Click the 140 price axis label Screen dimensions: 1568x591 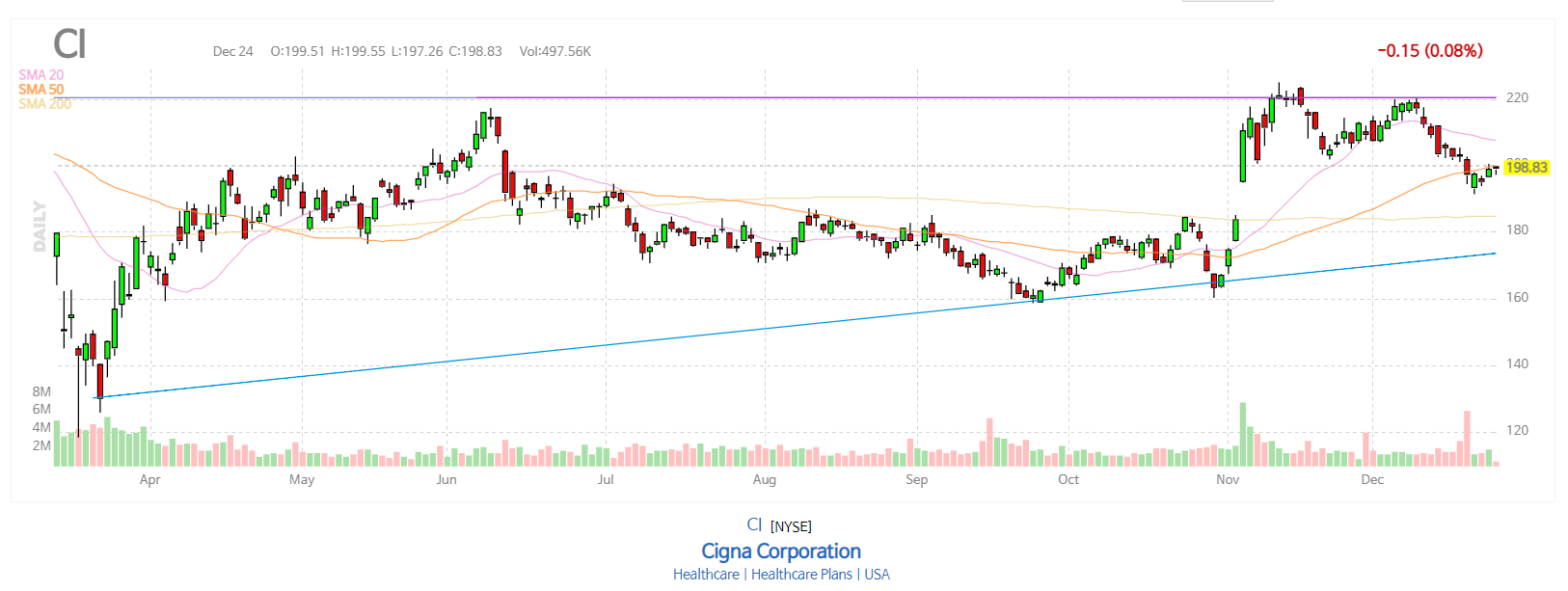click(x=1517, y=363)
